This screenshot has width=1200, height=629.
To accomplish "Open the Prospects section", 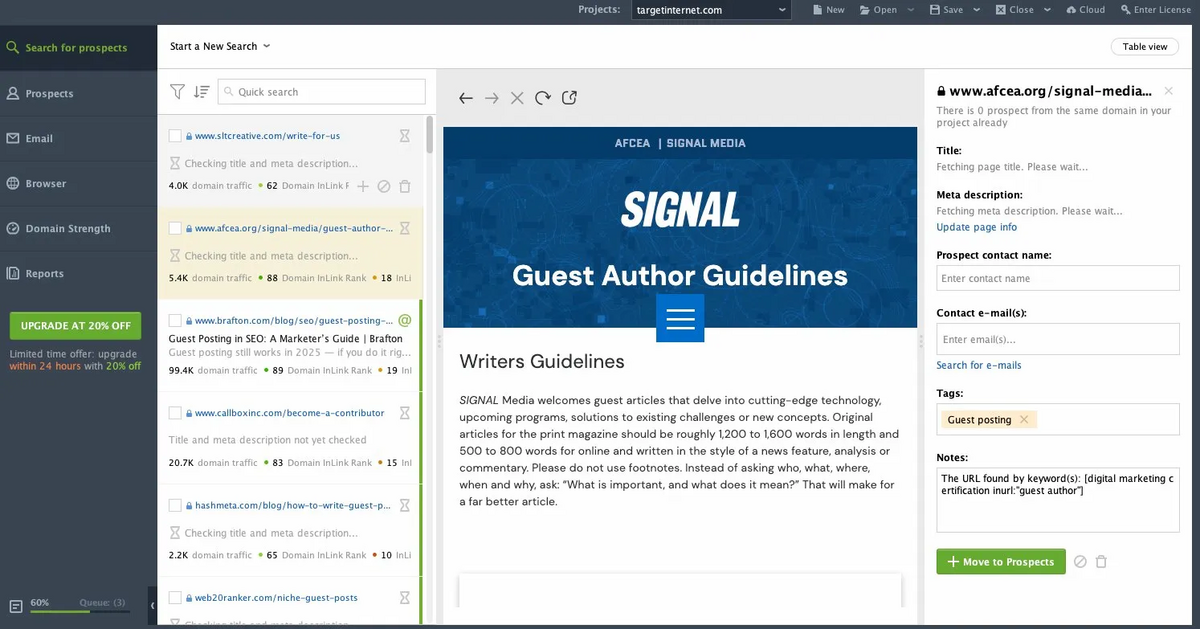I will tap(78, 93).
